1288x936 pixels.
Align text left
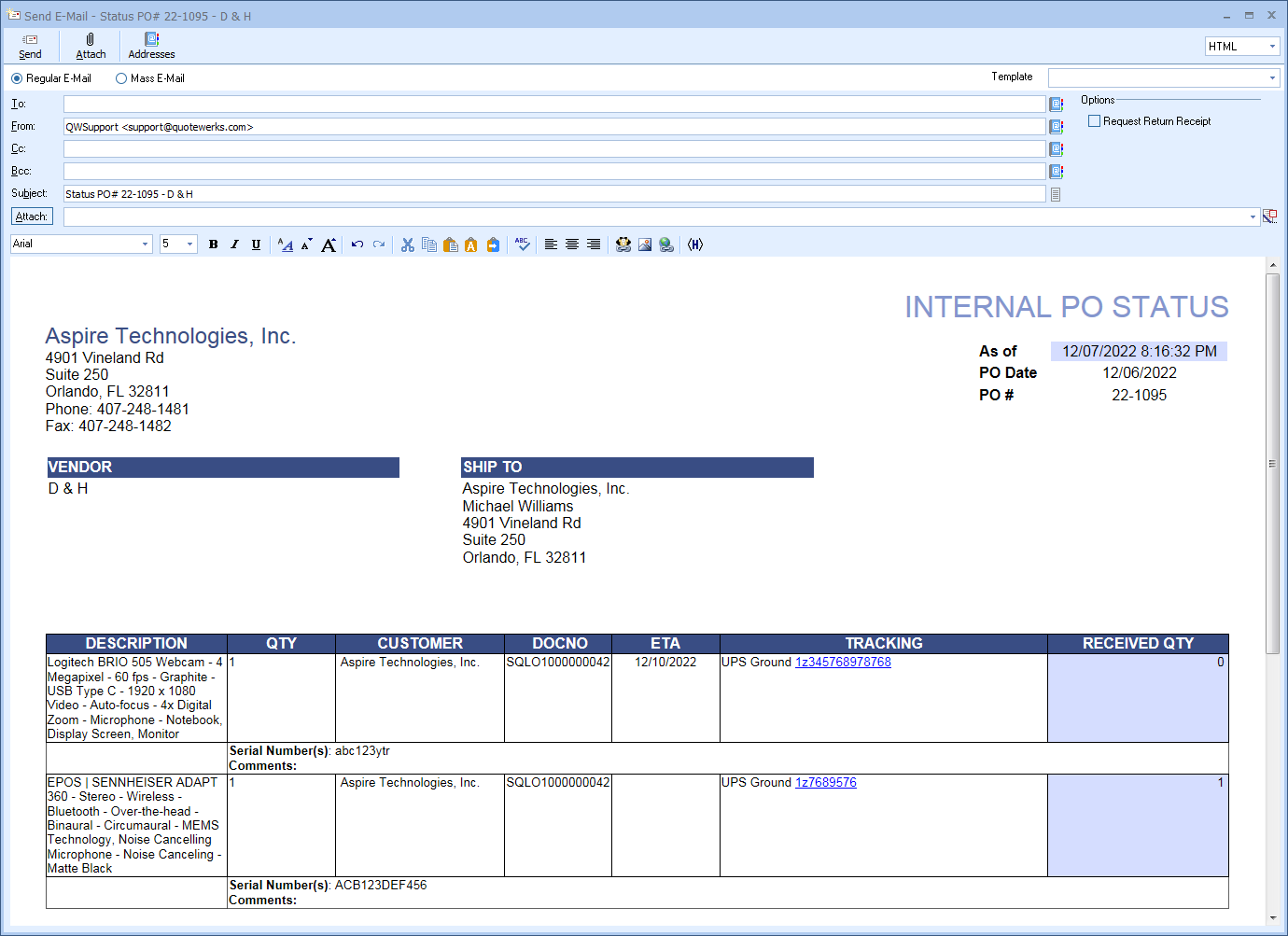pos(552,244)
